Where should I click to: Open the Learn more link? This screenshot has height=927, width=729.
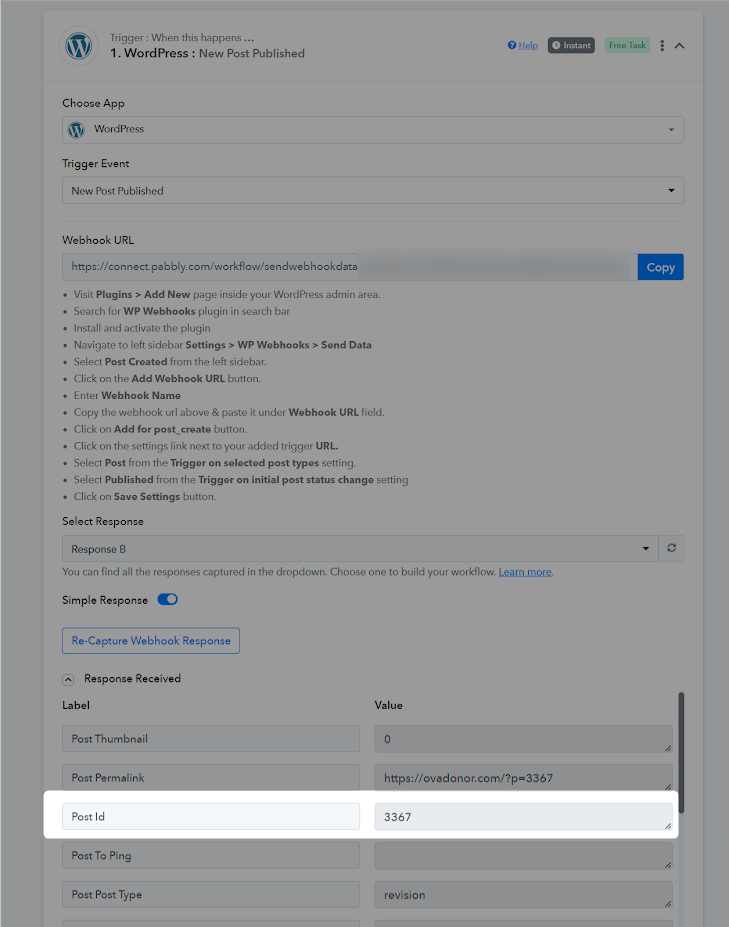click(525, 572)
